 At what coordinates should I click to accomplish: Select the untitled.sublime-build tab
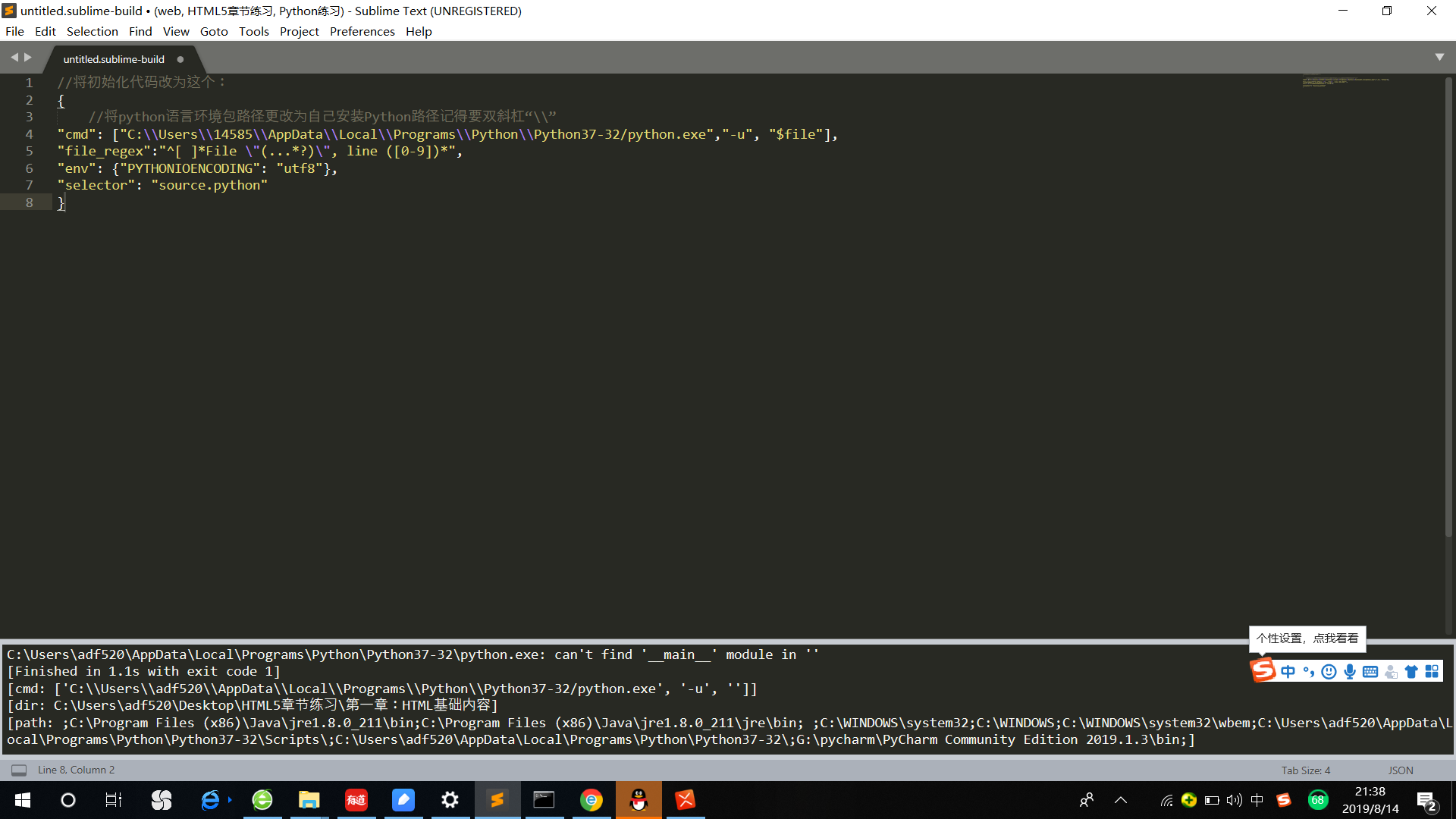(x=114, y=59)
